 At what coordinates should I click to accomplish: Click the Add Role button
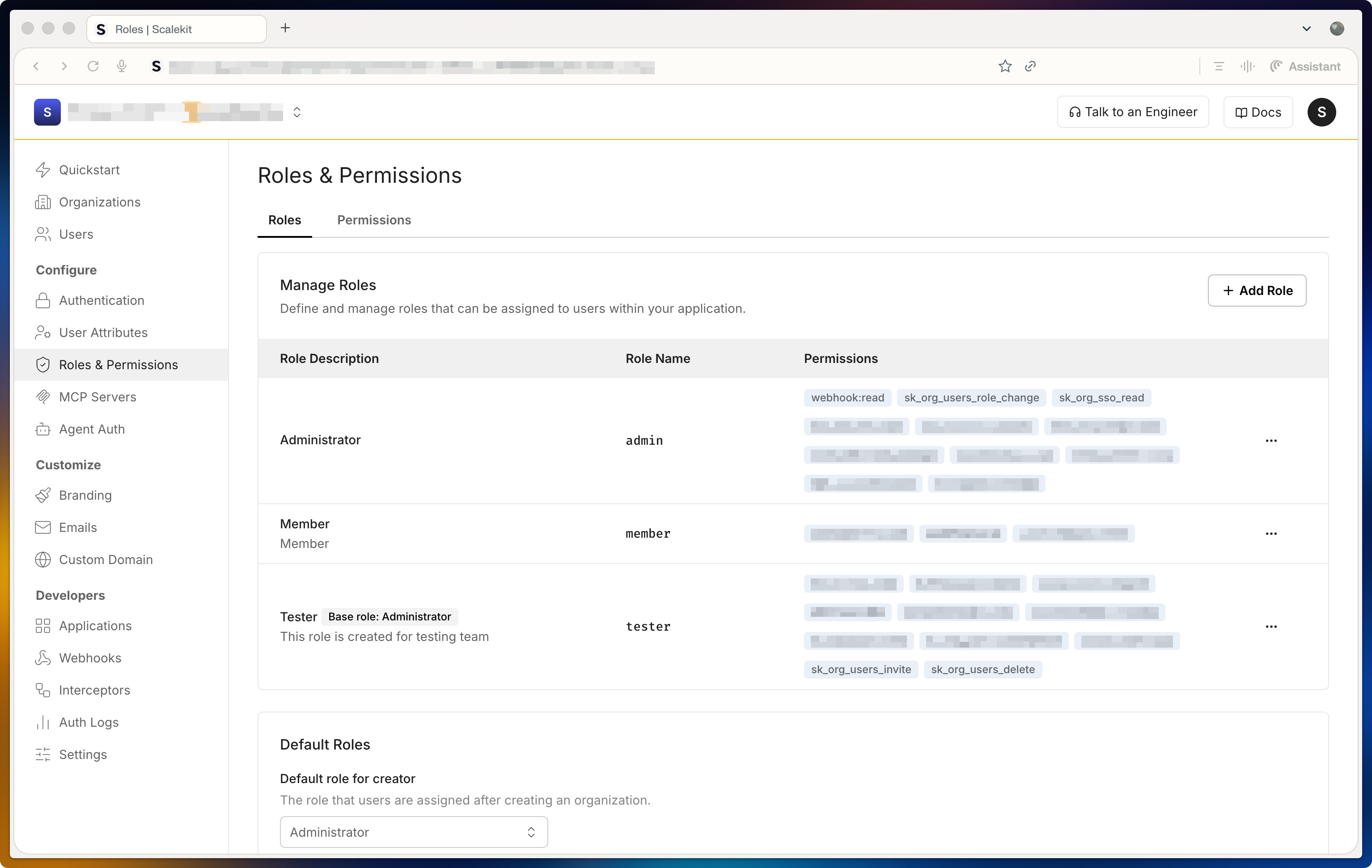pos(1257,291)
